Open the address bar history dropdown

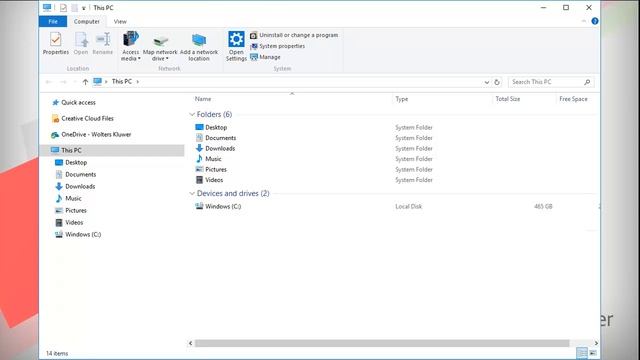point(487,82)
